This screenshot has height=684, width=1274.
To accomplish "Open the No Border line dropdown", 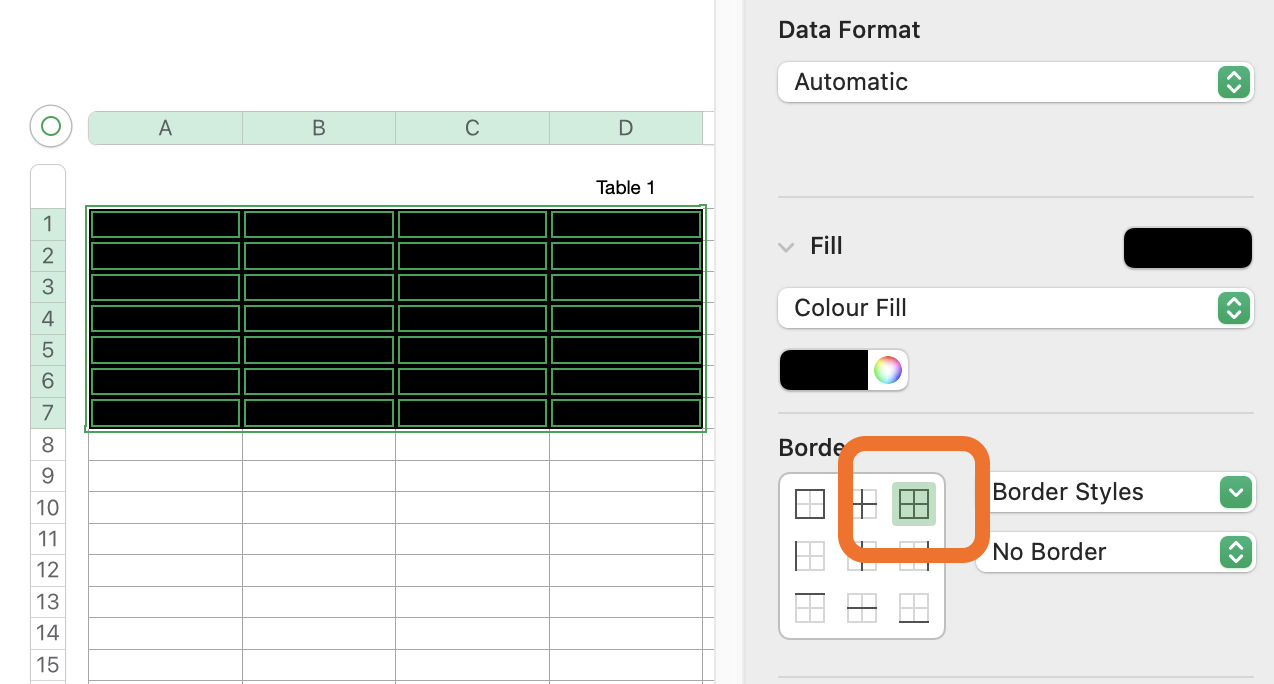I will [x=1116, y=552].
